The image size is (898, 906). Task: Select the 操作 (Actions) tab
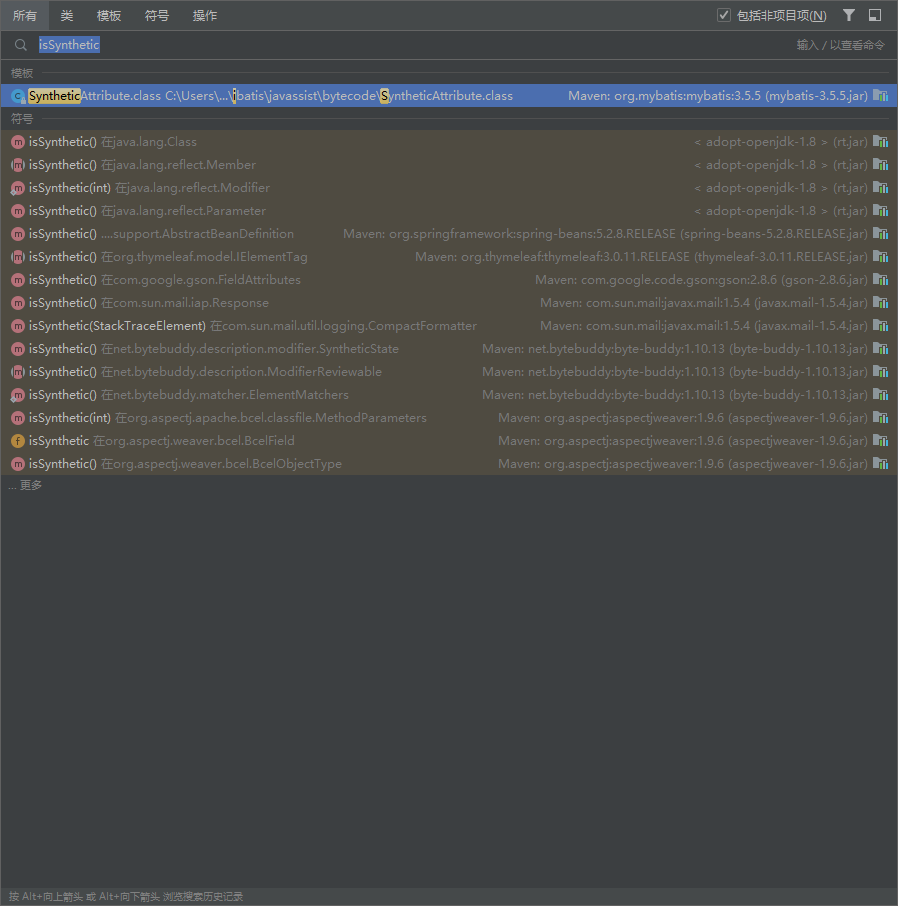(x=205, y=15)
